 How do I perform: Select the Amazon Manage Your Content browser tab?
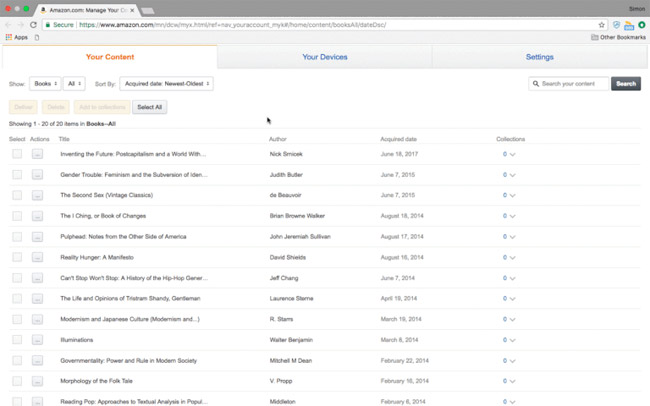click(x=87, y=10)
